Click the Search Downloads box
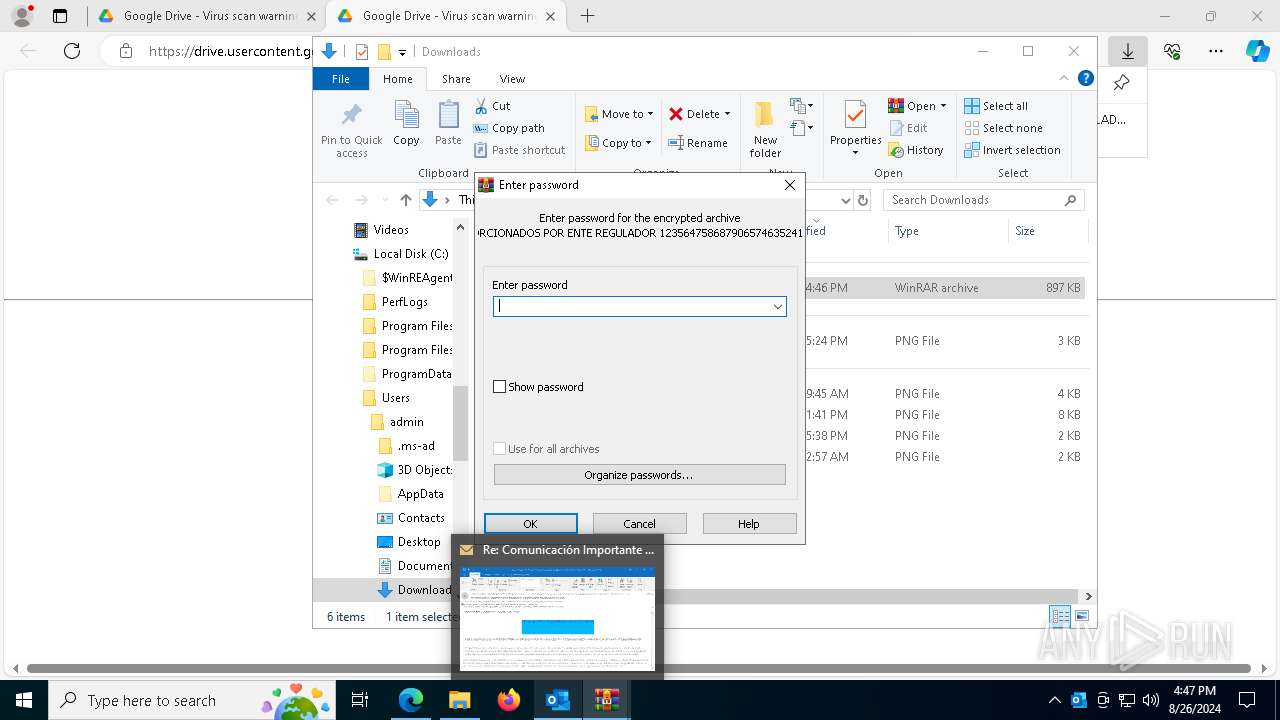 [983, 200]
